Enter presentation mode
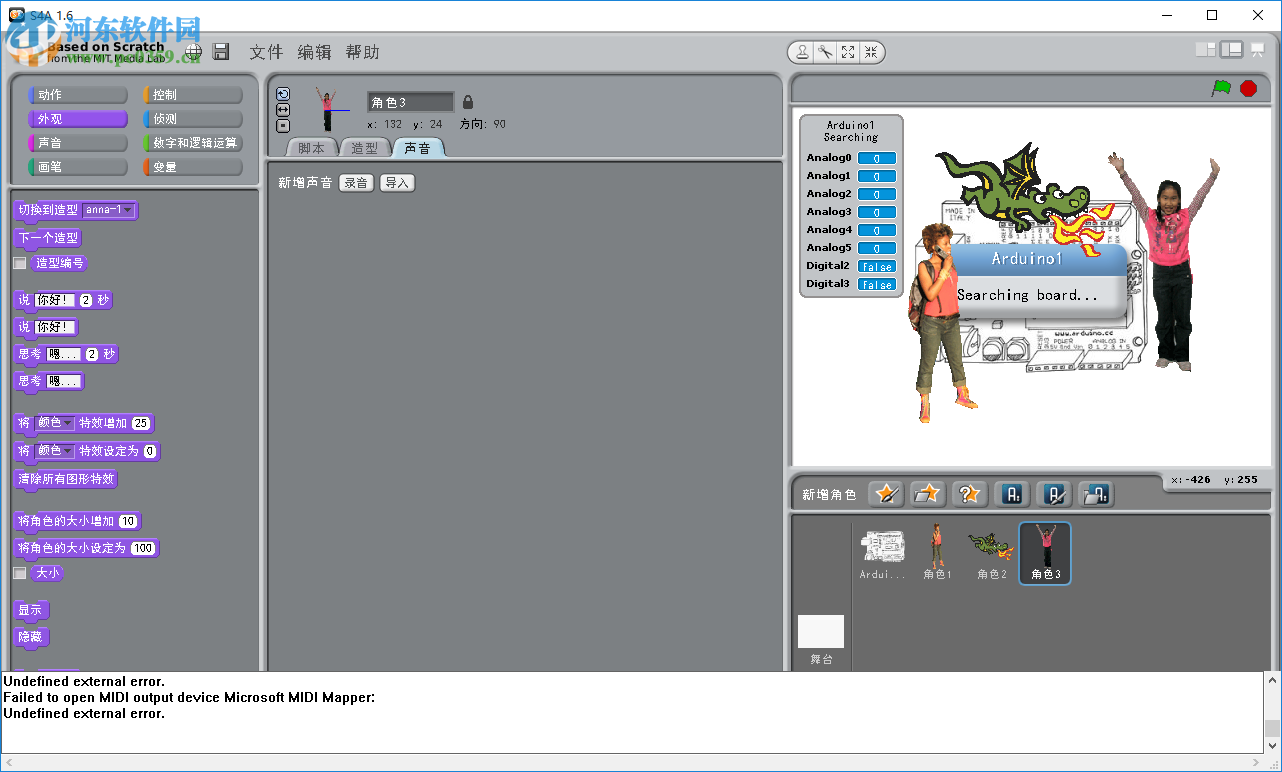 click(1257, 50)
